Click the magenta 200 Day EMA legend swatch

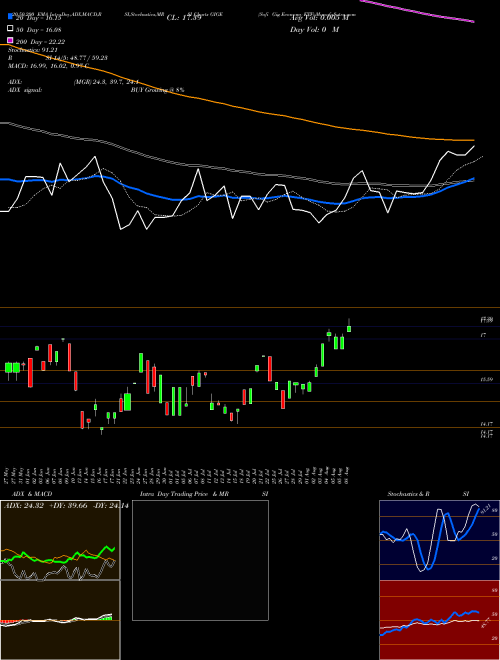point(10,41)
